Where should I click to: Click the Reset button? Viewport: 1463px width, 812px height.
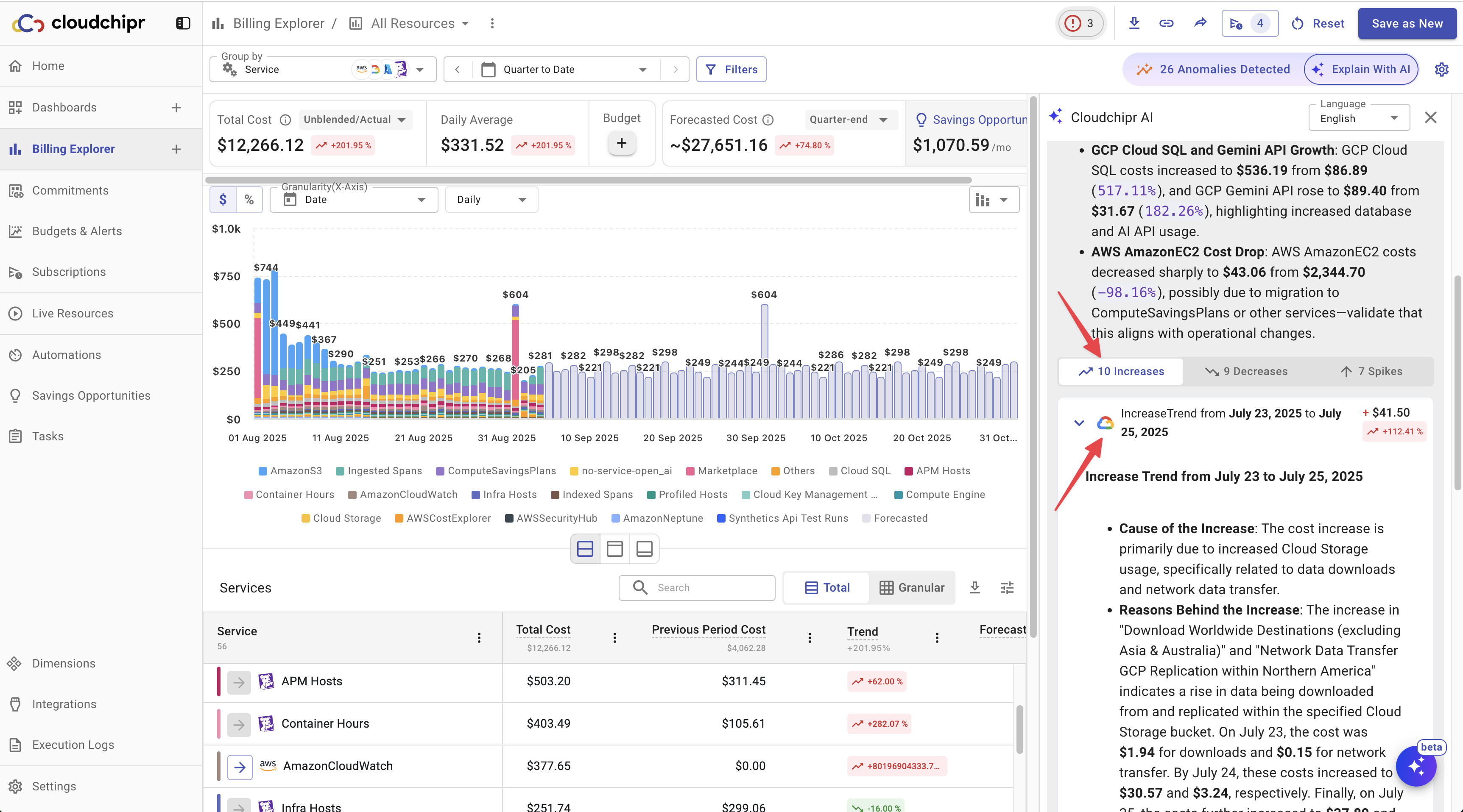coord(1318,23)
